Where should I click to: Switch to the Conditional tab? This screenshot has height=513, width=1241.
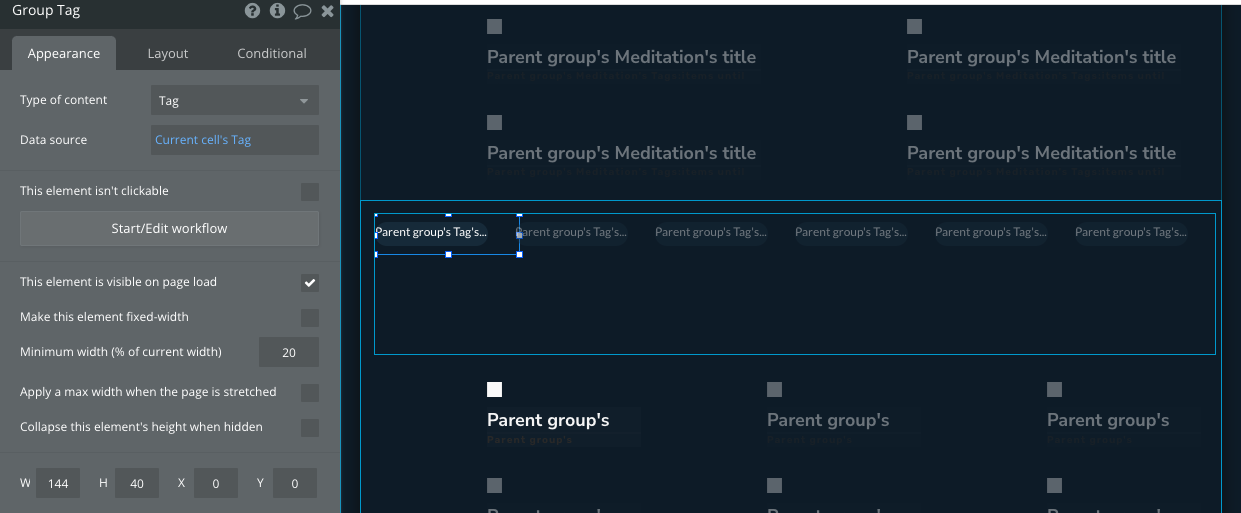(272, 54)
